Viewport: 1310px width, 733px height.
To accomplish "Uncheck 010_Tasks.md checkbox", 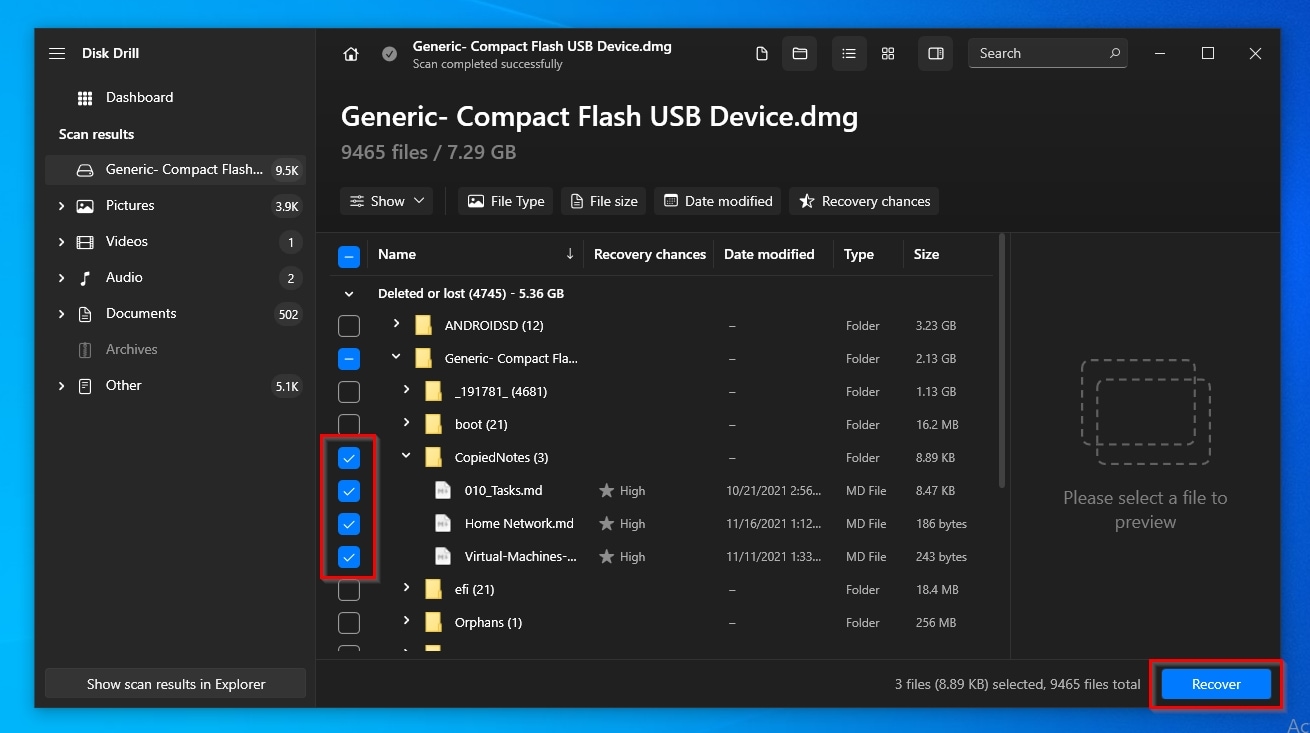I will tap(349, 491).
